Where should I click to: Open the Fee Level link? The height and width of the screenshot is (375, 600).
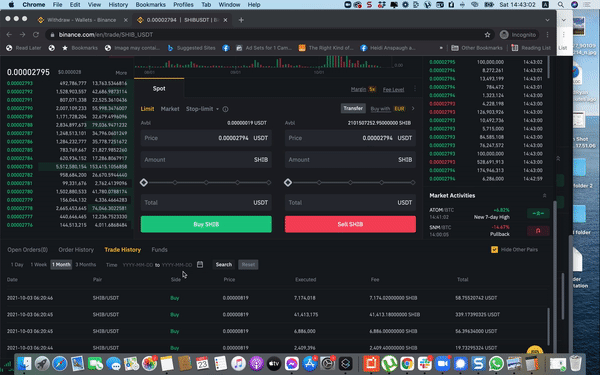click(x=393, y=90)
